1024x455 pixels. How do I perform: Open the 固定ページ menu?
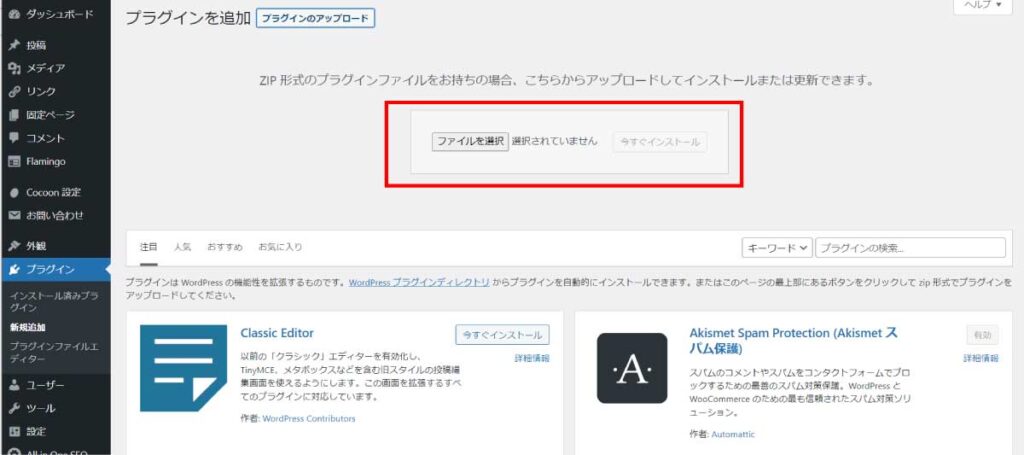50,115
